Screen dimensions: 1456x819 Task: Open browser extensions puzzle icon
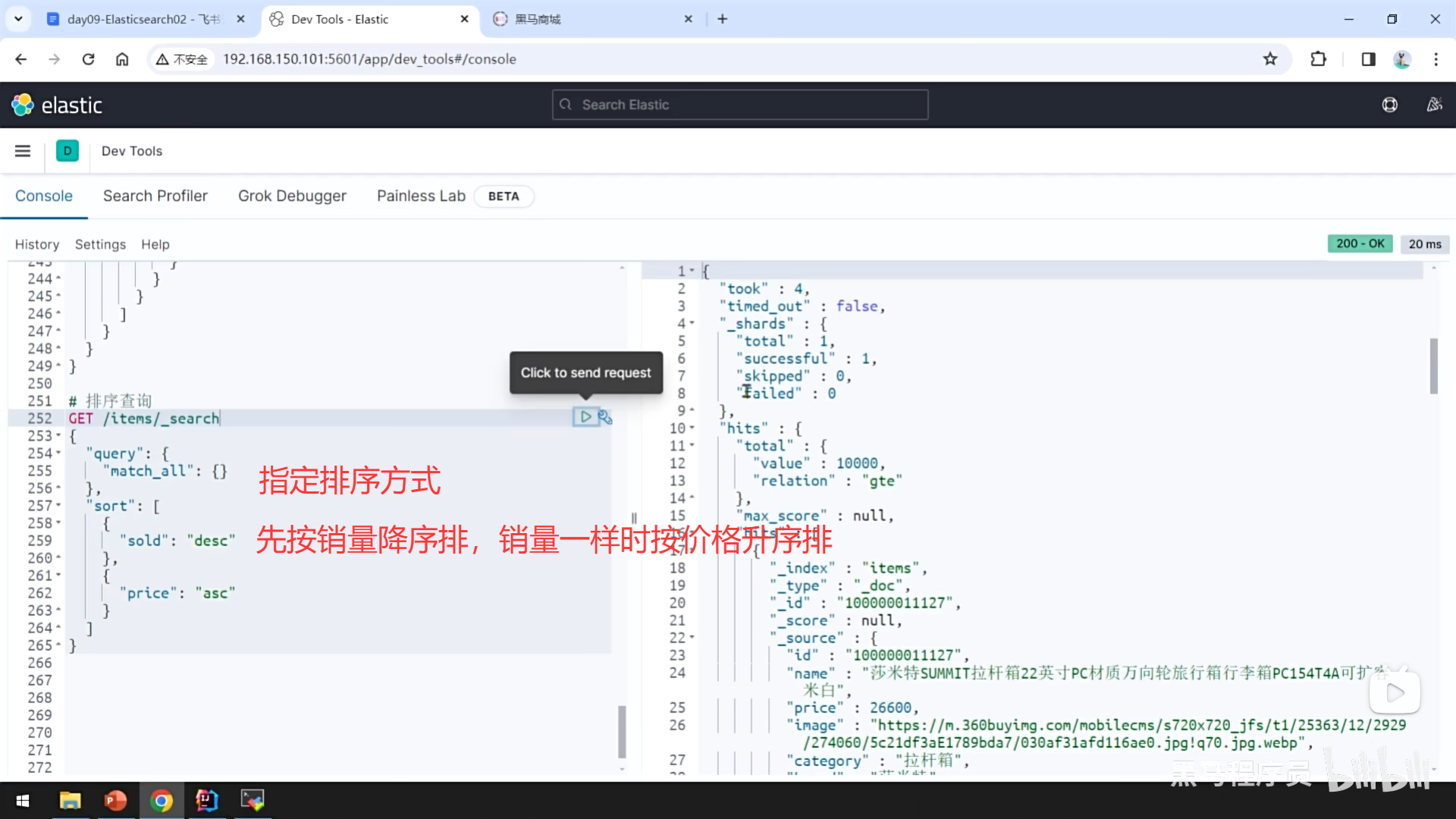pyautogui.click(x=1319, y=59)
